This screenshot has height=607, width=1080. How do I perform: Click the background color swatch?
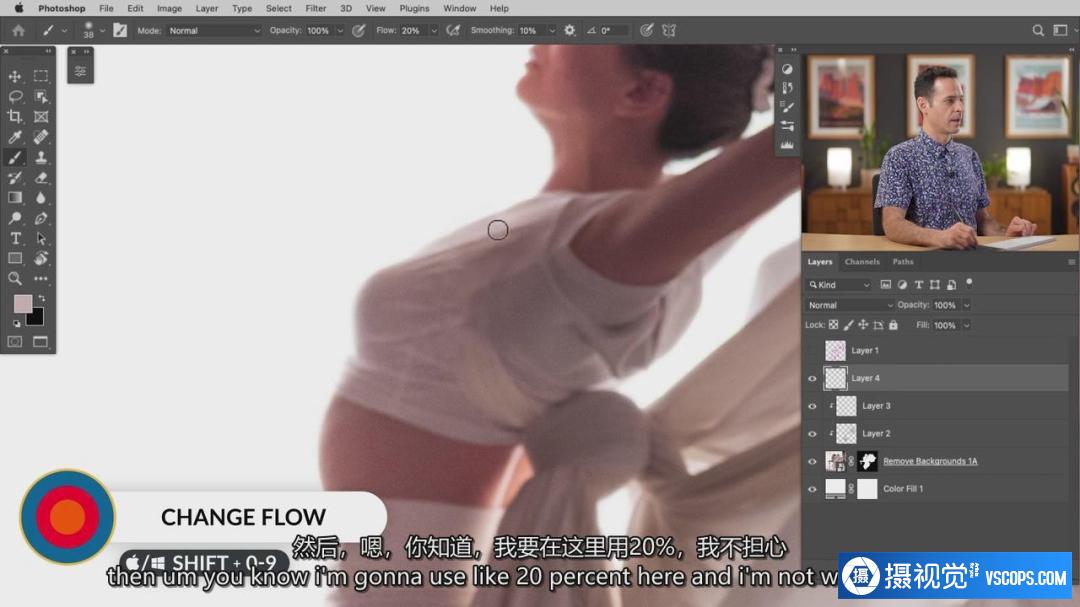click(37, 318)
